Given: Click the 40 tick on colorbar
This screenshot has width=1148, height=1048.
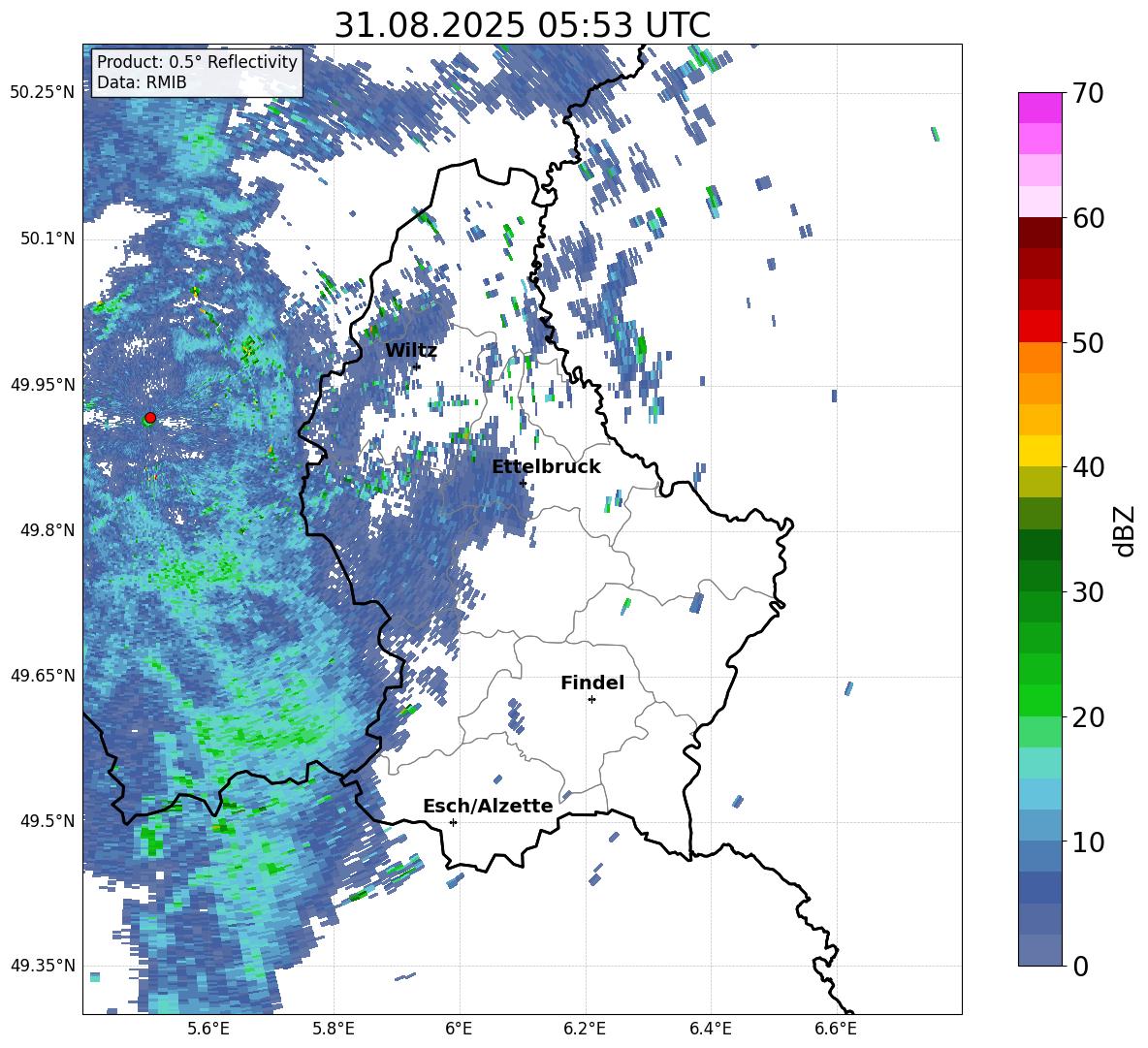Looking at the screenshot, I should point(1089,467).
